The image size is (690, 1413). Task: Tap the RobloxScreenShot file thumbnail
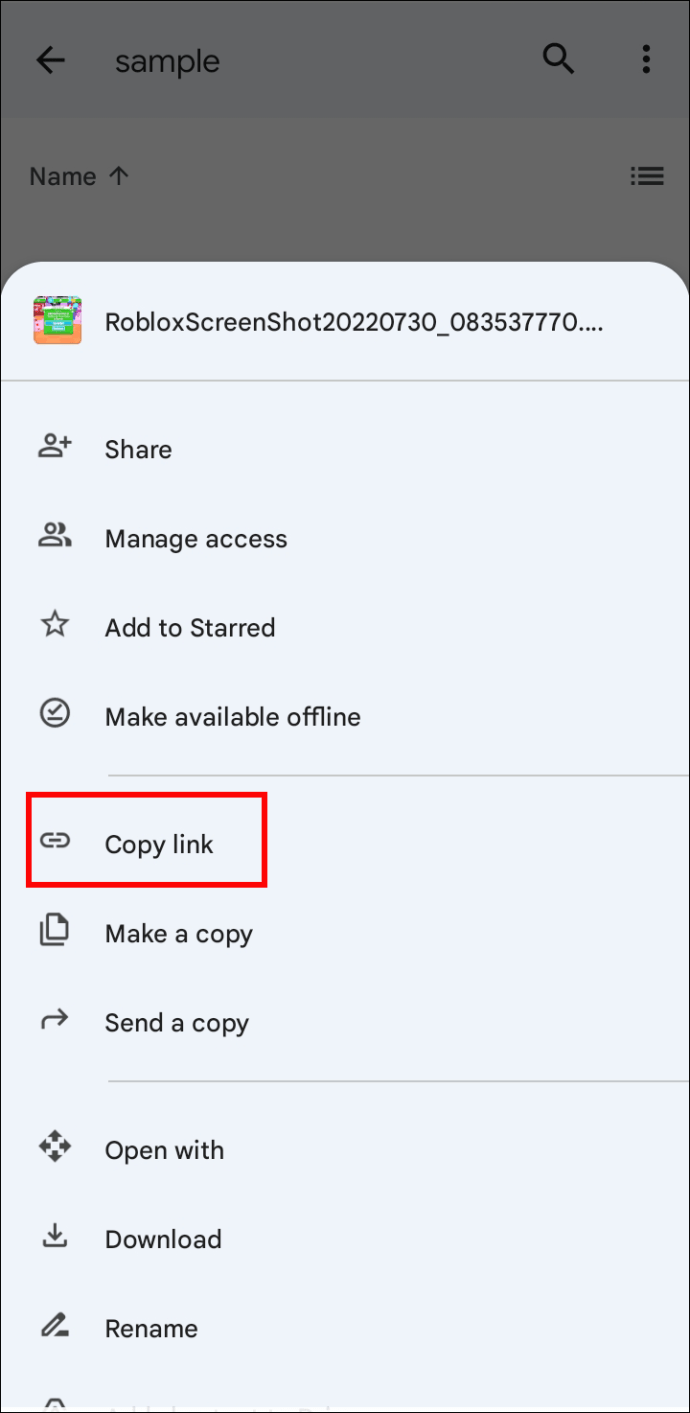point(57,321)
